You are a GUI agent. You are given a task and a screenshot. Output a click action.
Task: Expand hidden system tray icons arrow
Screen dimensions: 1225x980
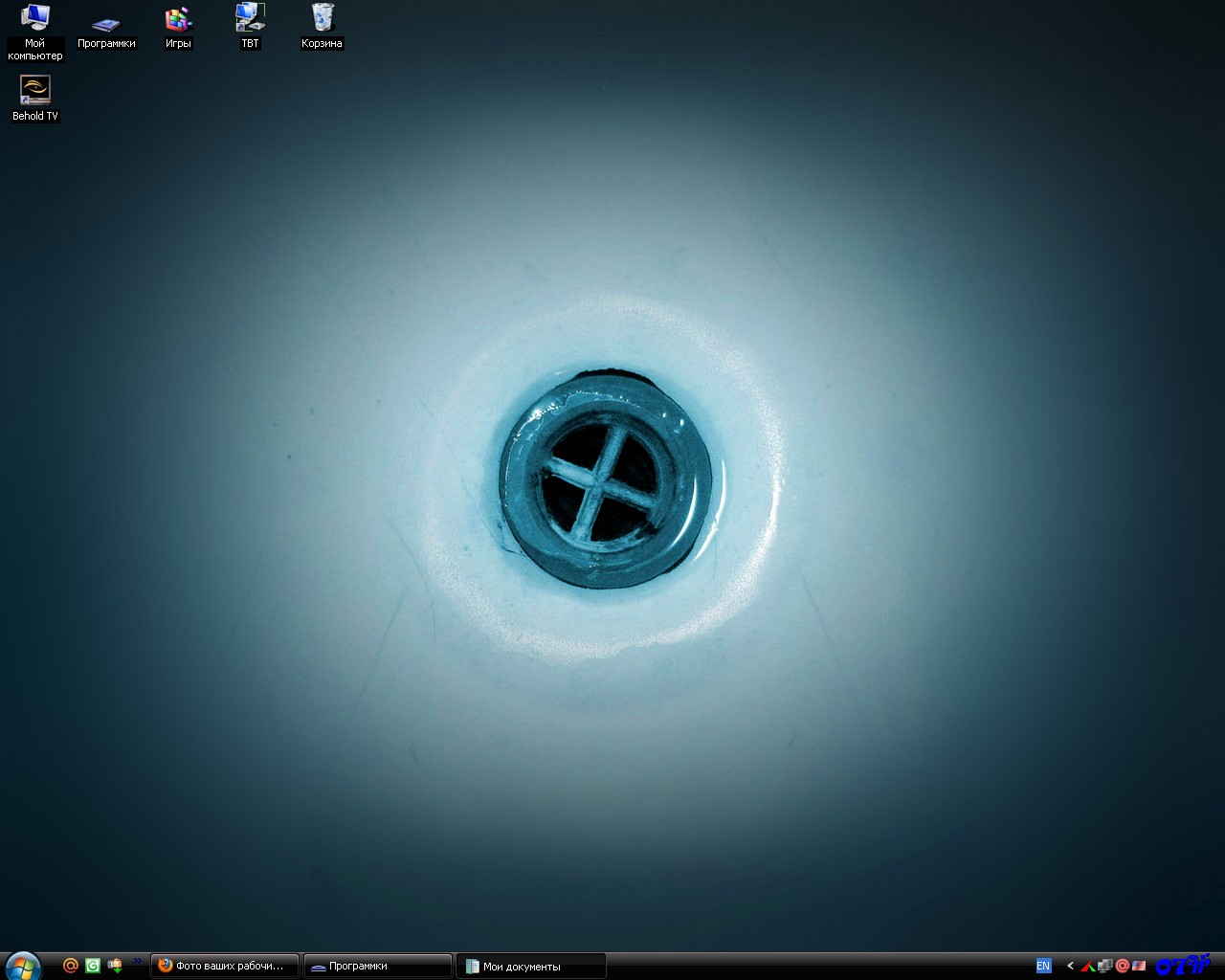(1070, 966)
